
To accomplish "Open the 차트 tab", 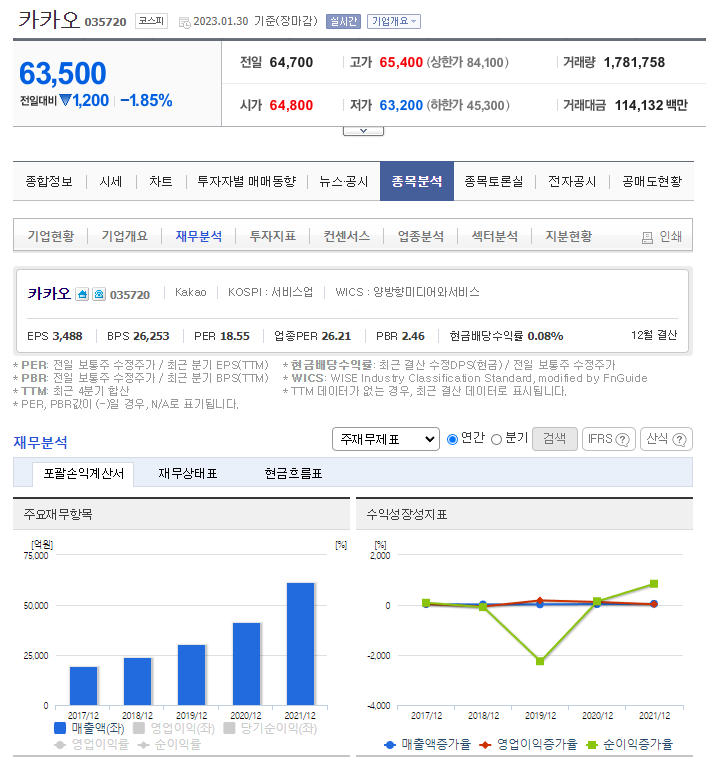I will tap(161, 182).
